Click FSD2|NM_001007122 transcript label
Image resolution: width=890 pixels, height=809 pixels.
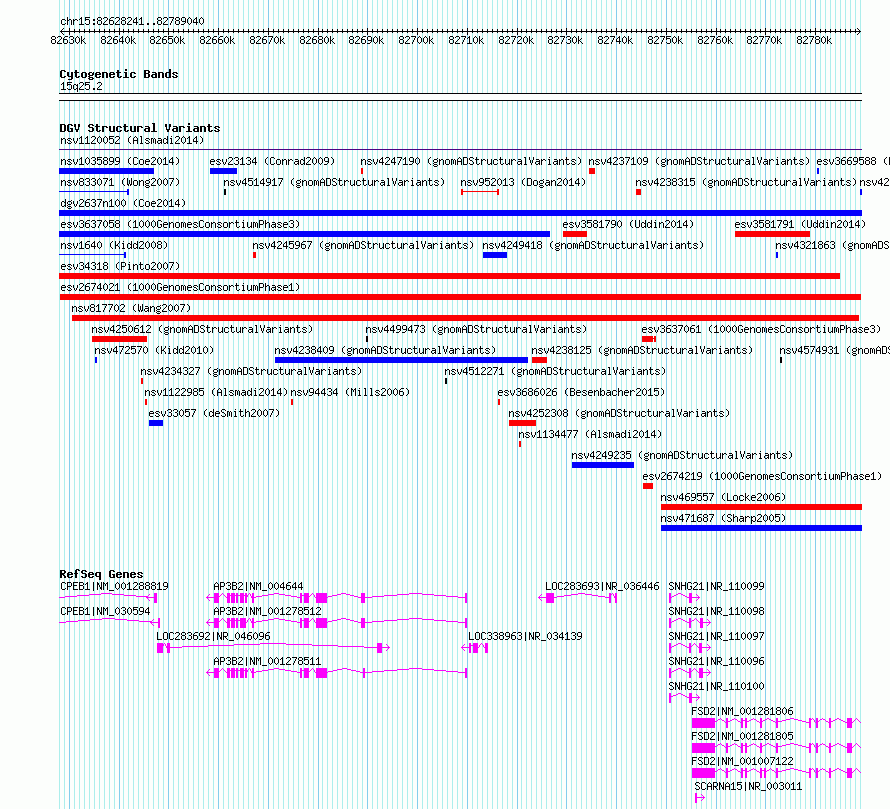742,761
